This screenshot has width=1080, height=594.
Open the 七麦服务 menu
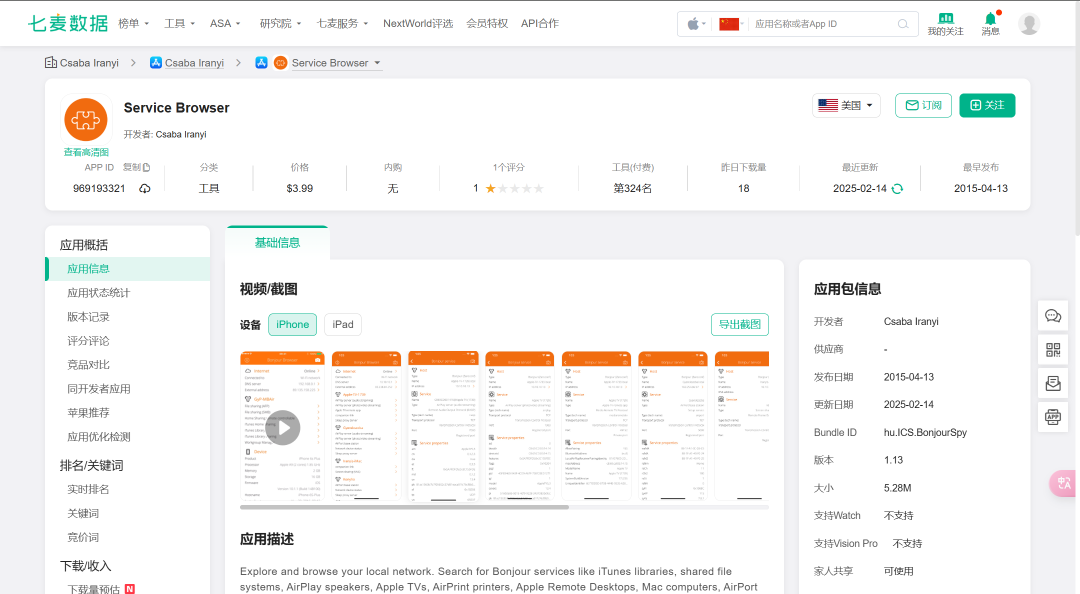342,23
